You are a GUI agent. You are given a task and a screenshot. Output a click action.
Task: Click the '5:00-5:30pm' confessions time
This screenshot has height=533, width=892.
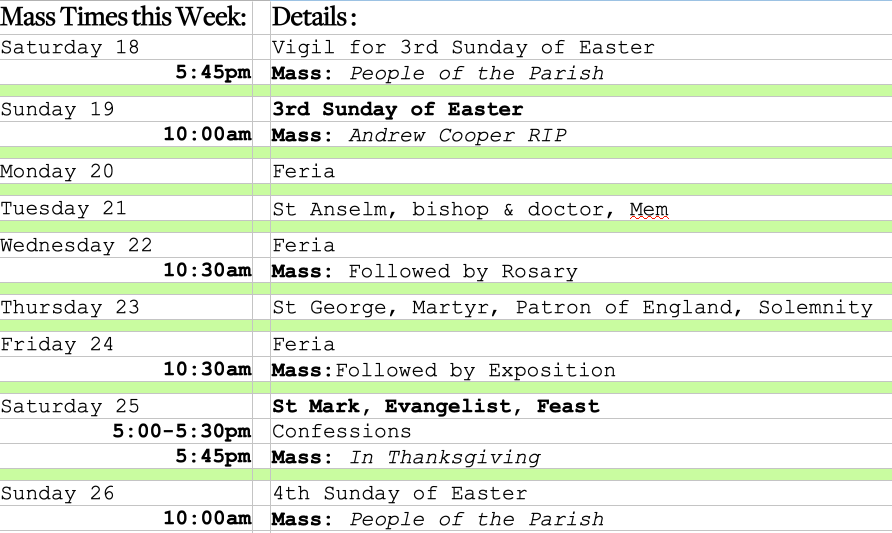click(181, 431)
